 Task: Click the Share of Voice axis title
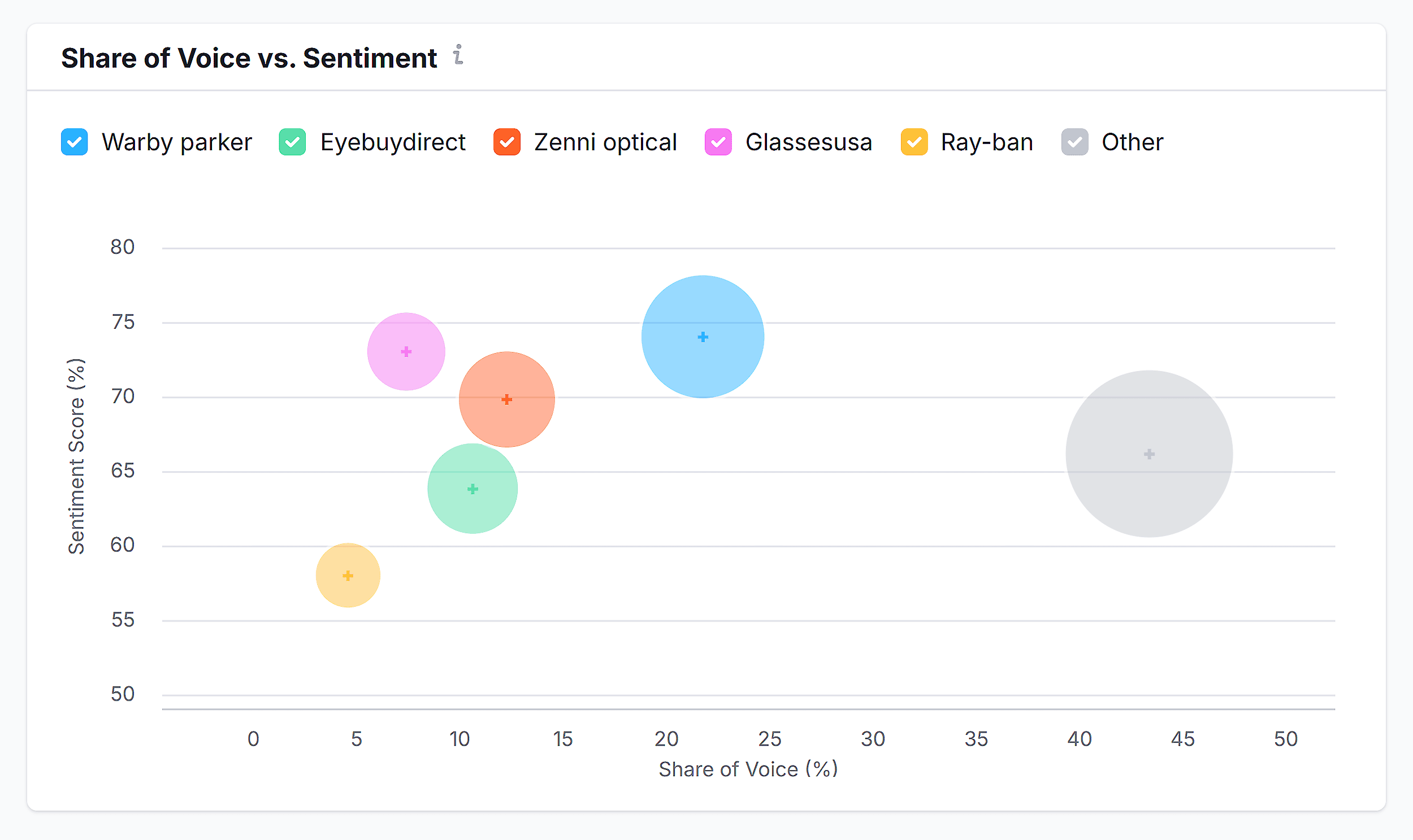click(x=748, y=769)
